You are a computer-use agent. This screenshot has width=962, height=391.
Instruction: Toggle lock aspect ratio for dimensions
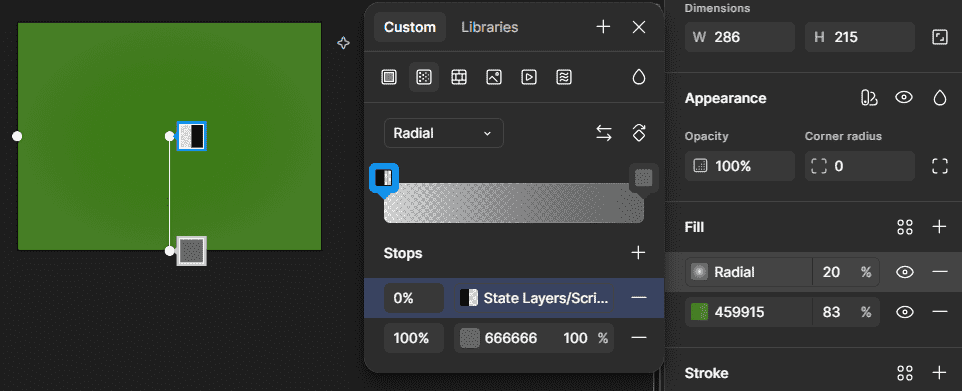939,37
